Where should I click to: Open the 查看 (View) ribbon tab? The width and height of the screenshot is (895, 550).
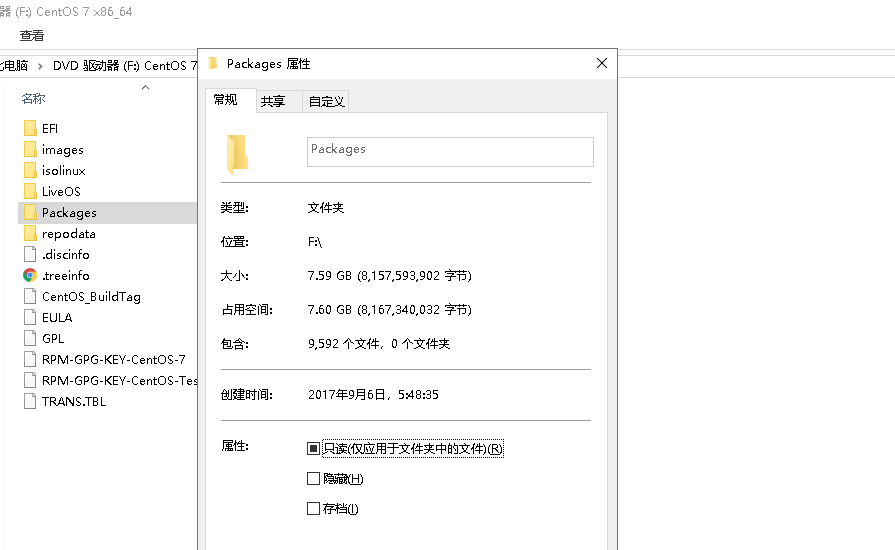click(32, 35)
